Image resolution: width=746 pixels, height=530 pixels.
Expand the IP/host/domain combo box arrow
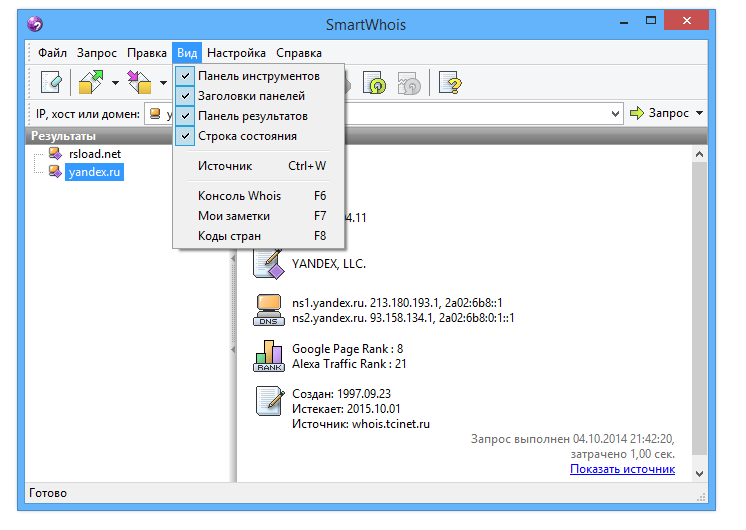click(x=615, y=114)
